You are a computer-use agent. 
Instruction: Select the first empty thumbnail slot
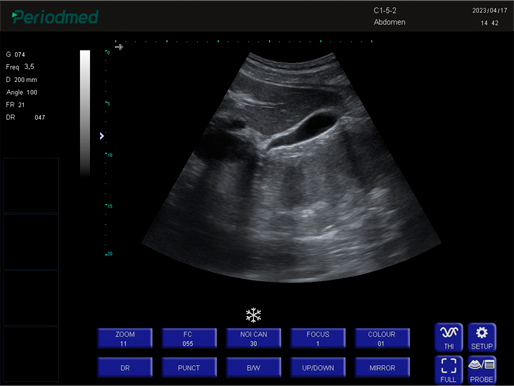coord(31,185)
